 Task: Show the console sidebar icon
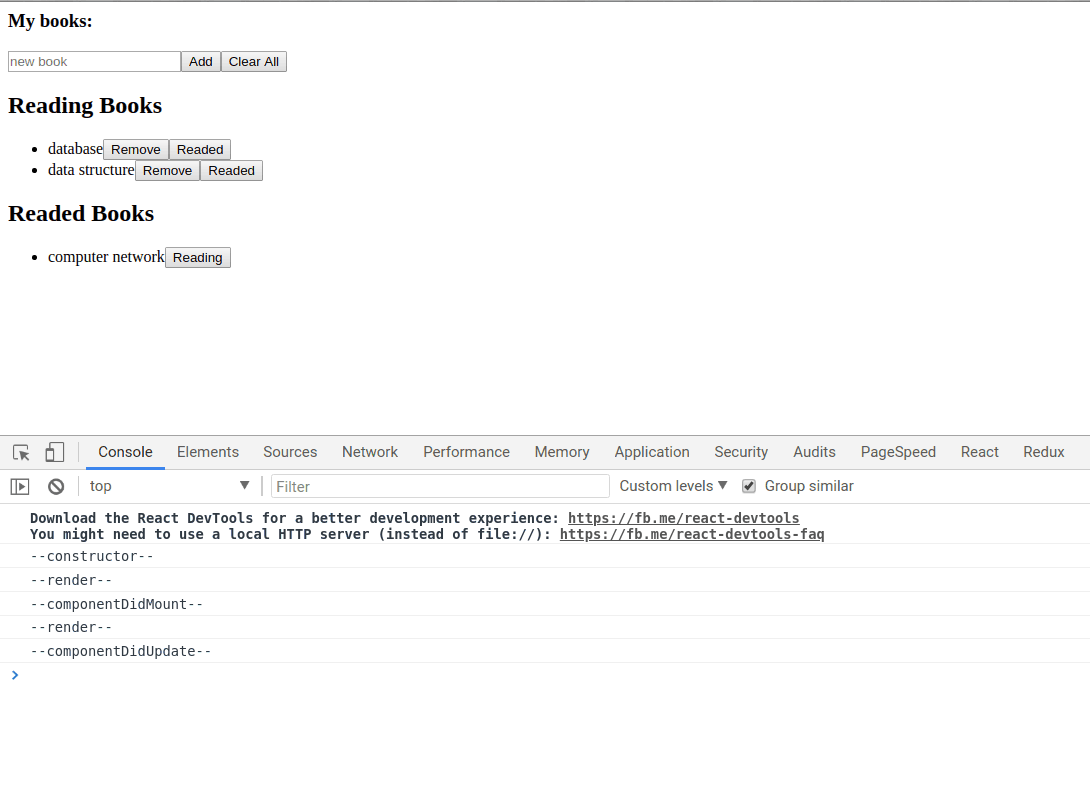tap(20, 487)
